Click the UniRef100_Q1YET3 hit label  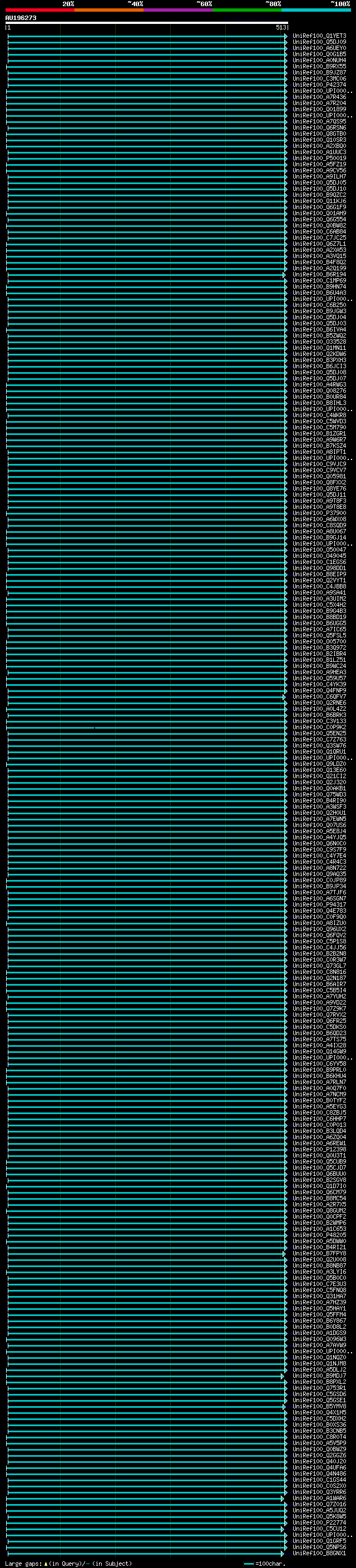coord(319,36)
